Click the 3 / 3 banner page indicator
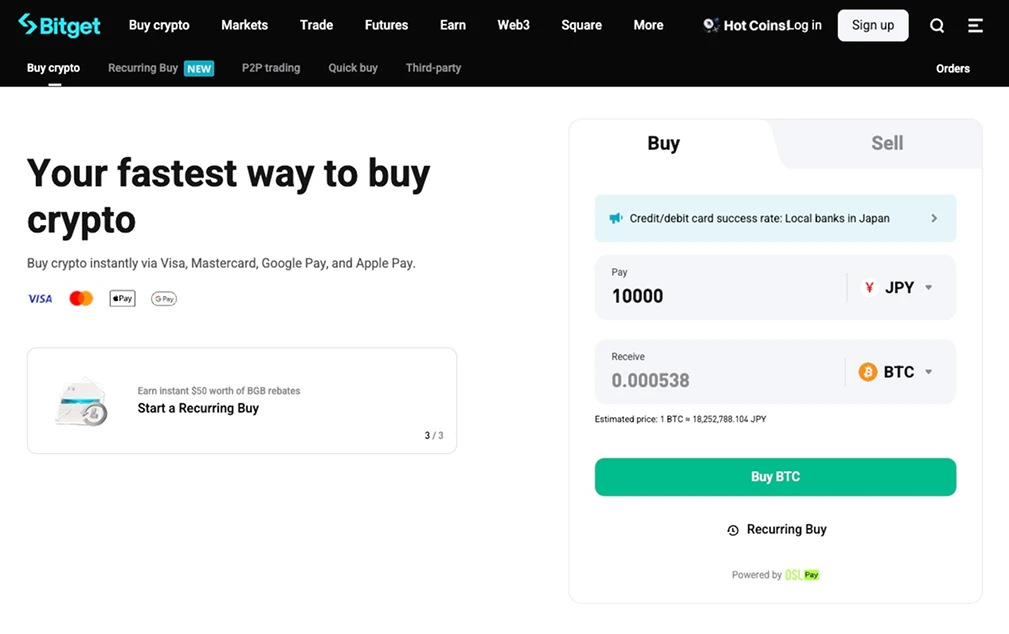The width and height of the screenshot is (1009, 634). click(x=434, y=436)
